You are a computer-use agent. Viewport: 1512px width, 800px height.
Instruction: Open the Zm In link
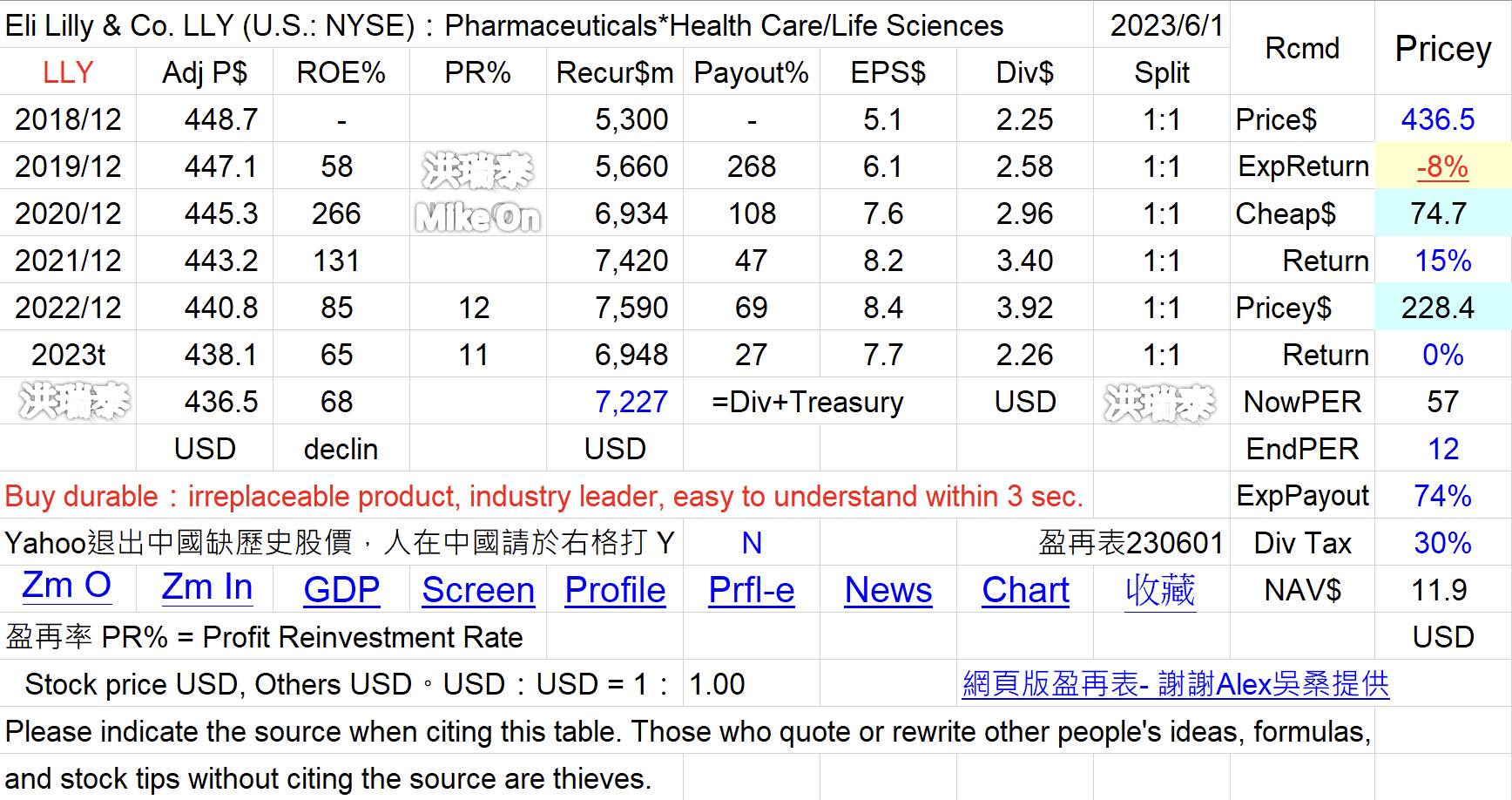[206, 587]
